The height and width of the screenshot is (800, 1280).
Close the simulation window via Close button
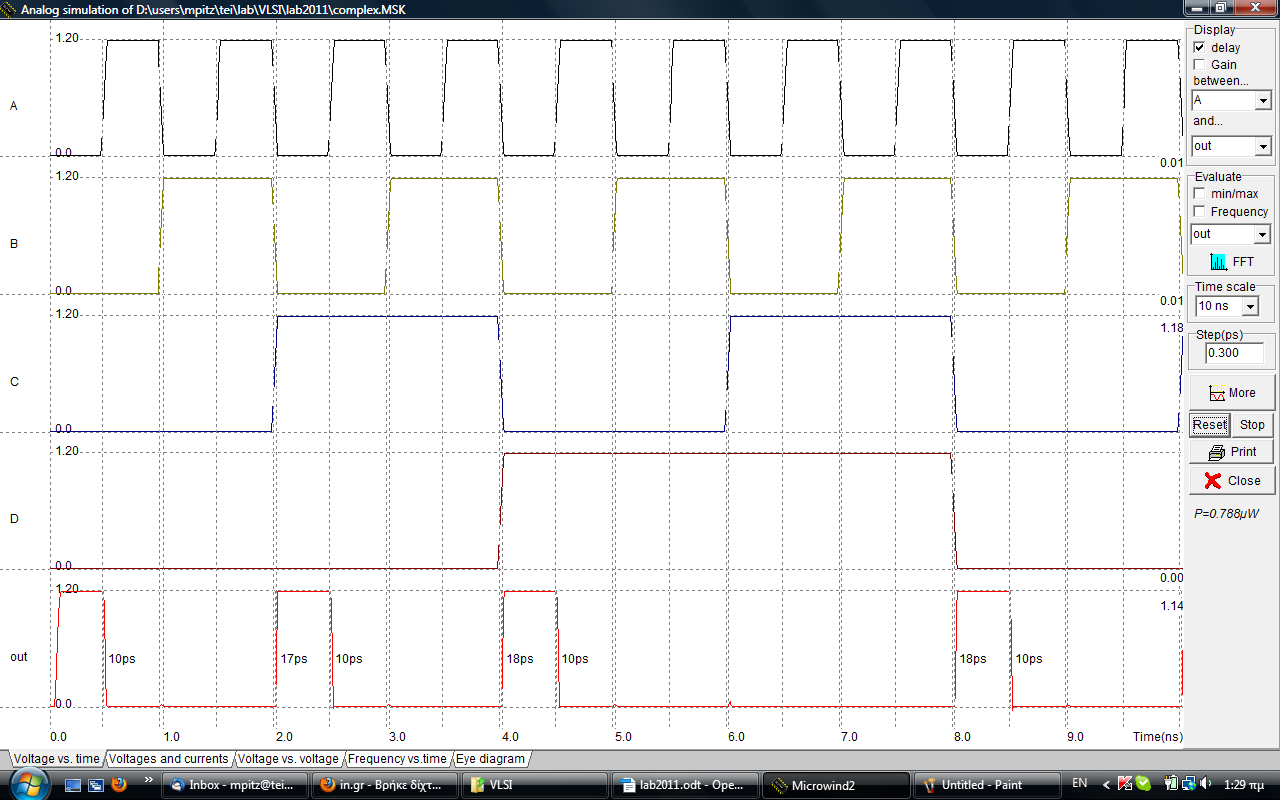[x=1231, y=481]
